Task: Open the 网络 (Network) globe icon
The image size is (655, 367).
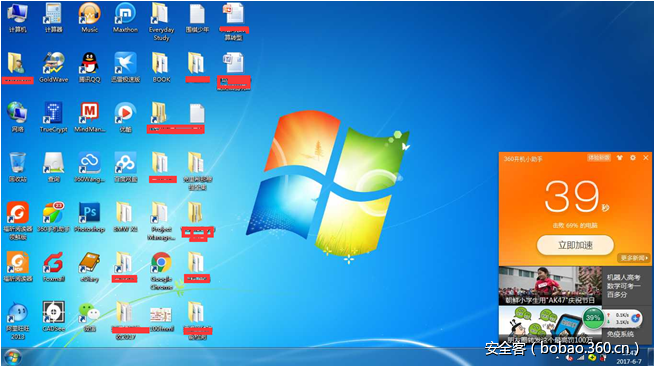Action: pos(17,117)
